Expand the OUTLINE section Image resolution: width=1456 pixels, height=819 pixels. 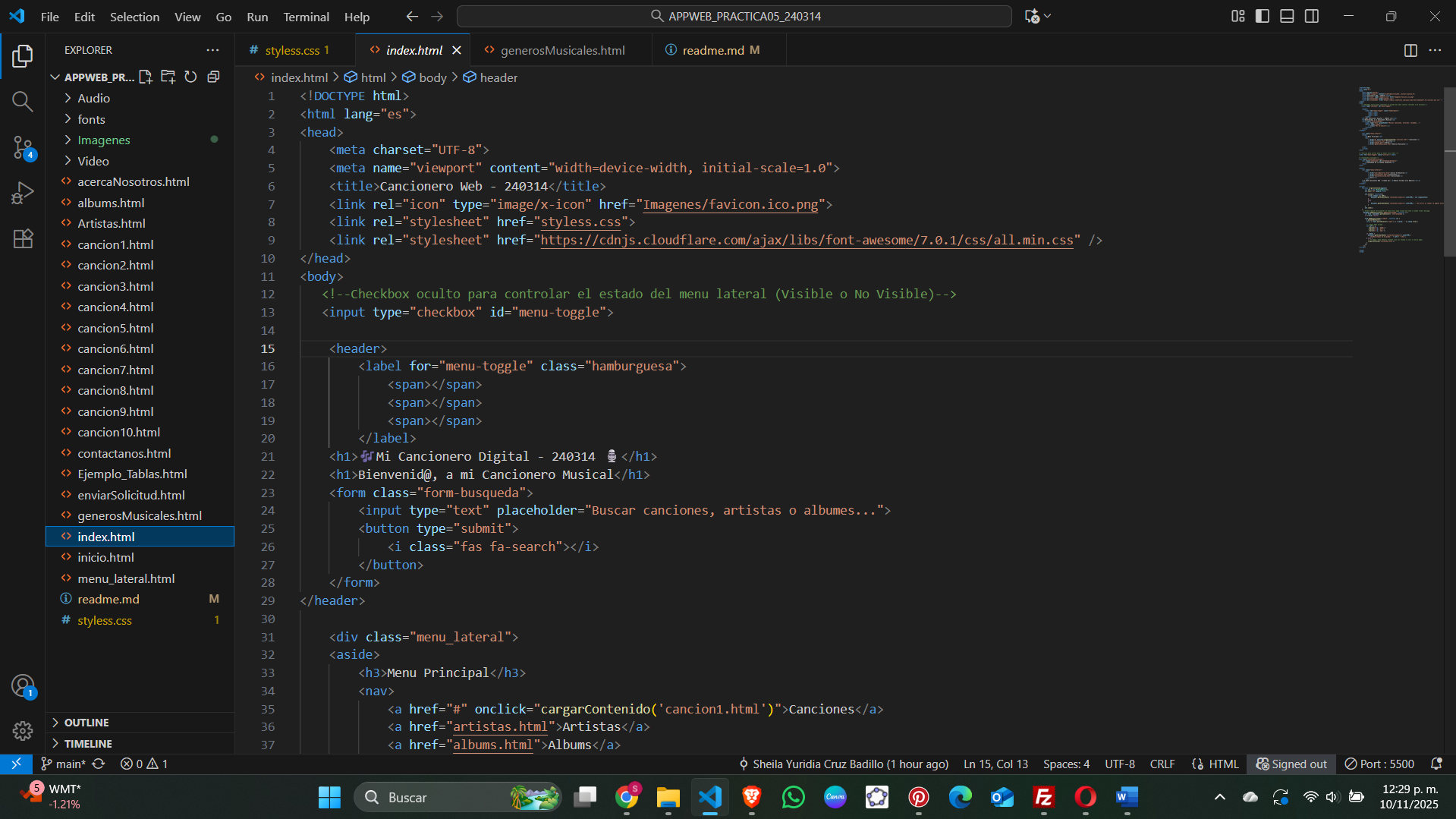(x=86, y=723)
